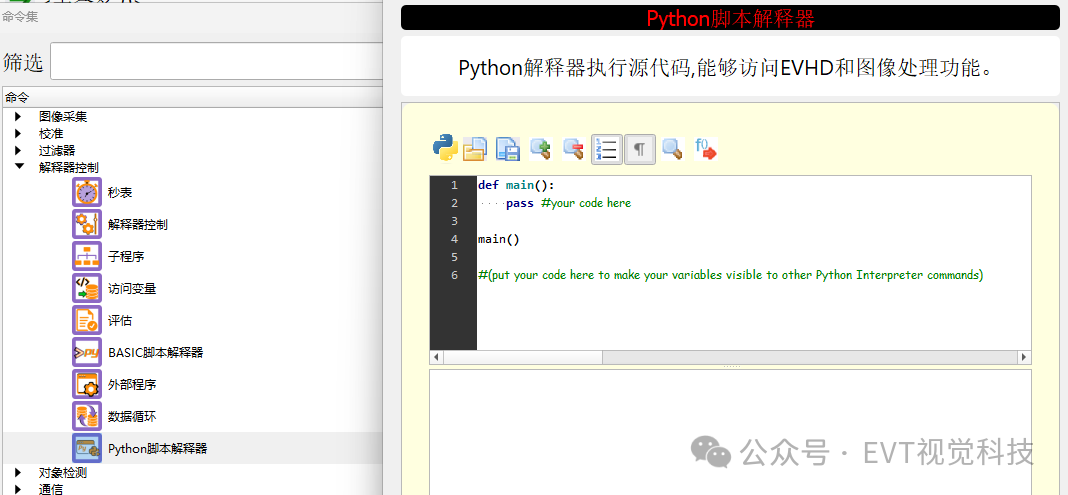Viewport: 1068px width, 495px height.
Task: Click the 通信 category label
Action: point(51,489)
